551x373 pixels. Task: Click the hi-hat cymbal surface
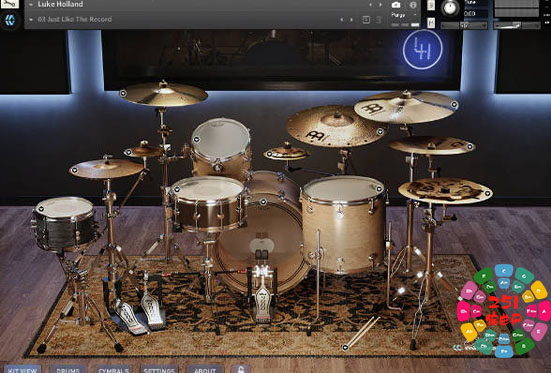click(106, 169)
